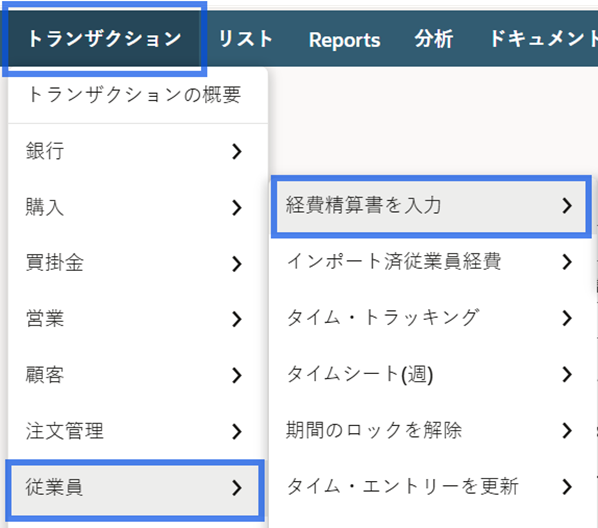598x528 pixels.
Task: Expand chevron beside 経費精算書を入力
Action: (x=567, y=206)
